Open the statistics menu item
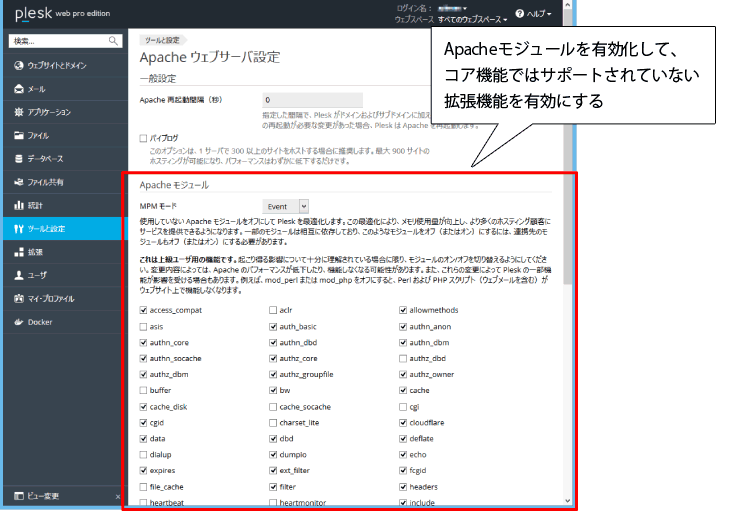The height and width of the screenshot is (512, 730). tap(65, 205)
